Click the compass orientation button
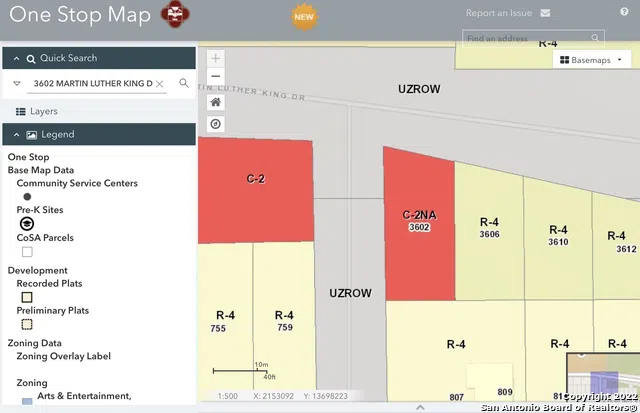640x413 pixels. (x=216, y=124)
